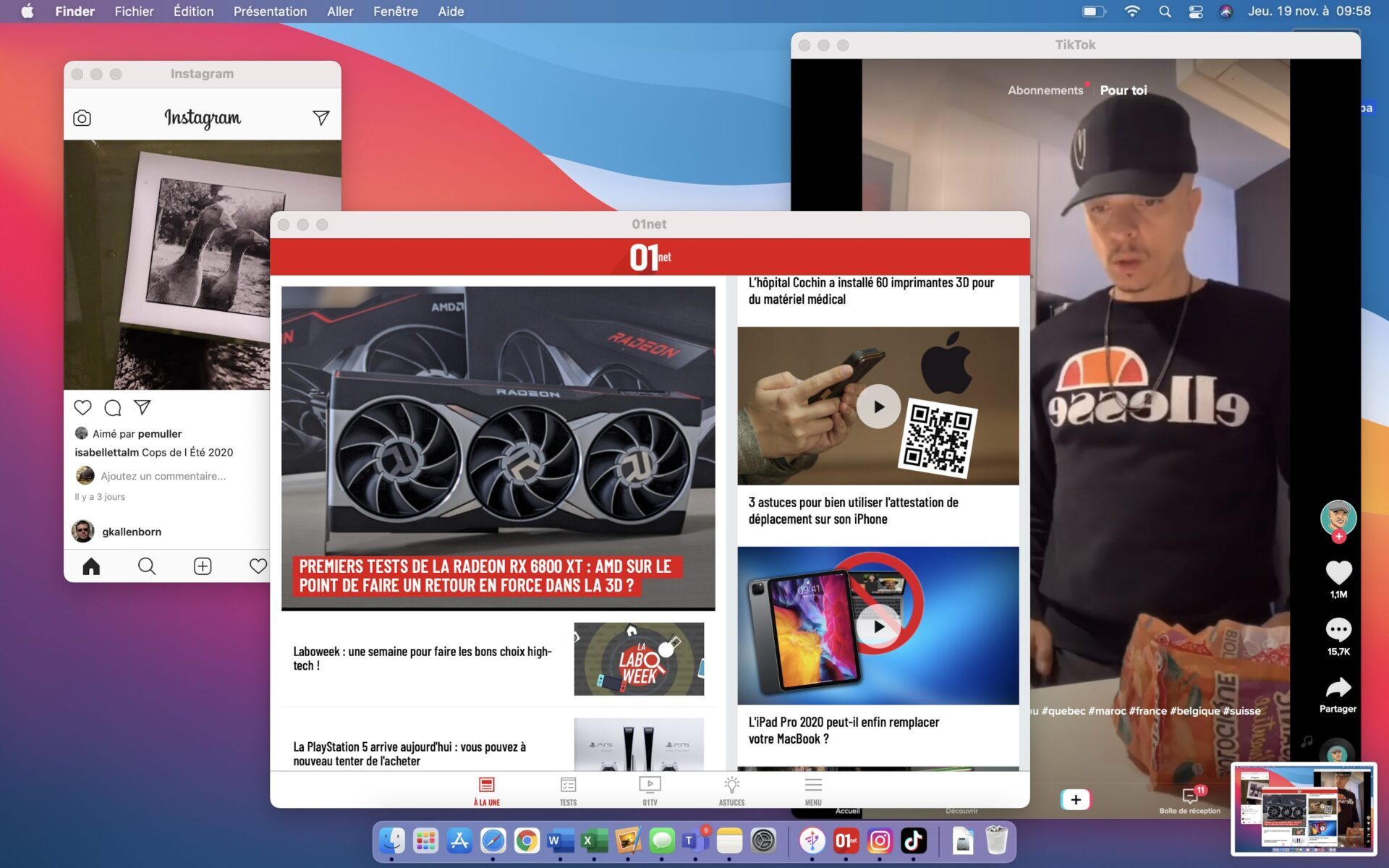Open the Aller menu
Screen dimensions: 1389x868
(x=340, y=12)
